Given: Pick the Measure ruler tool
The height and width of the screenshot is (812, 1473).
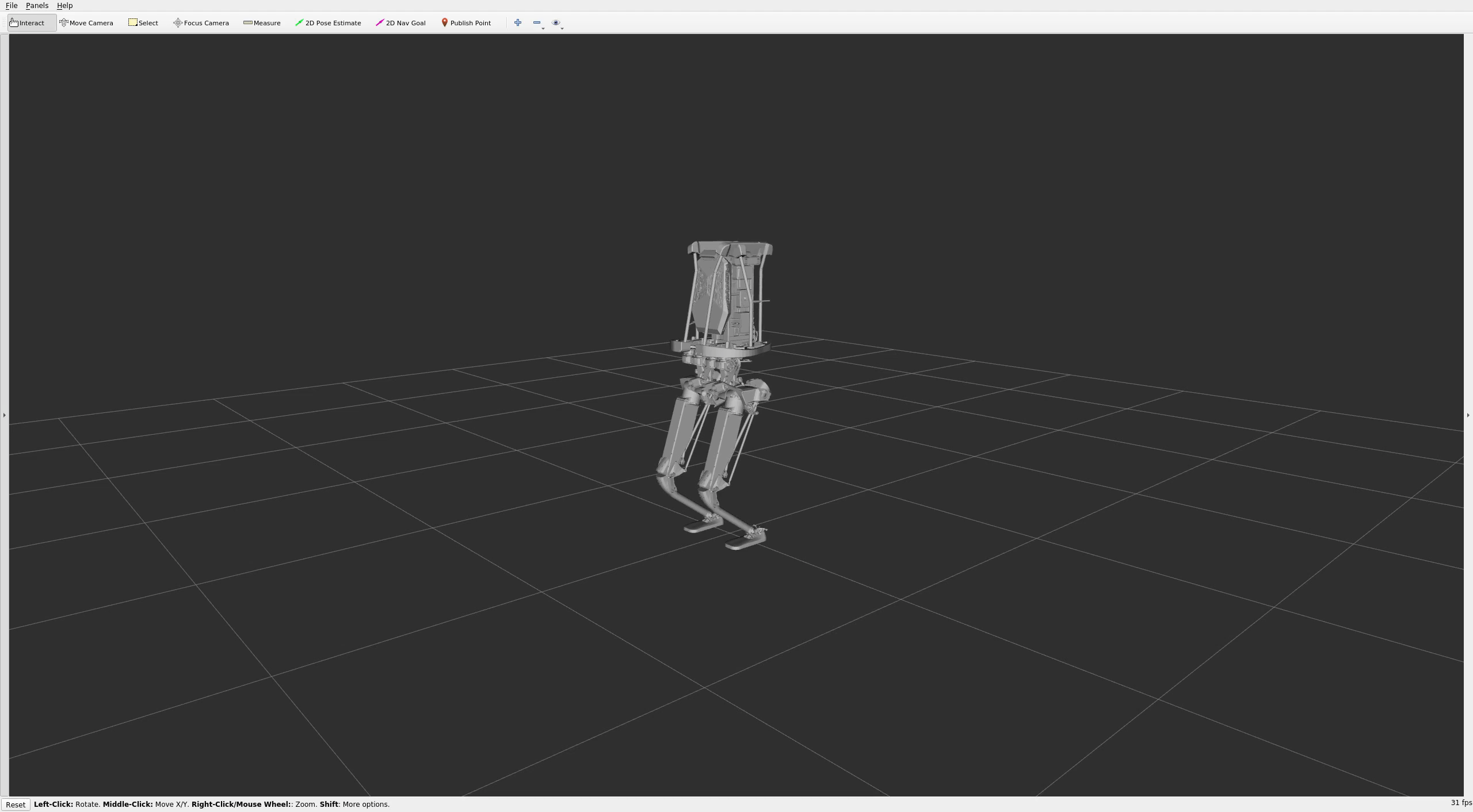Looking at the screenshot, I should [x=262, y=23].
